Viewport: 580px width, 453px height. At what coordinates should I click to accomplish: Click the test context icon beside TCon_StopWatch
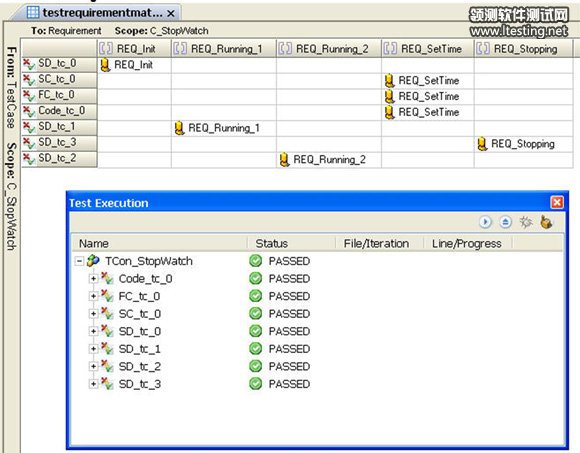click(93, 261)
